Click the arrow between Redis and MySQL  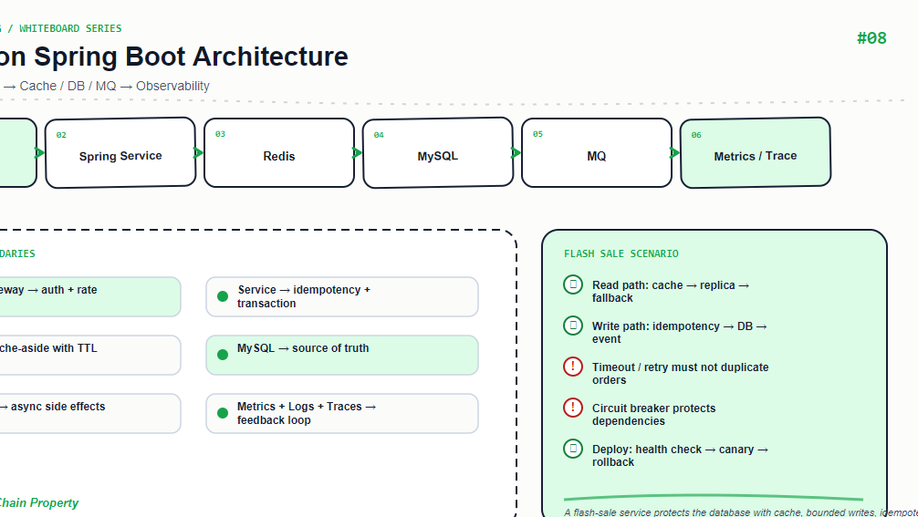[357, 153]
